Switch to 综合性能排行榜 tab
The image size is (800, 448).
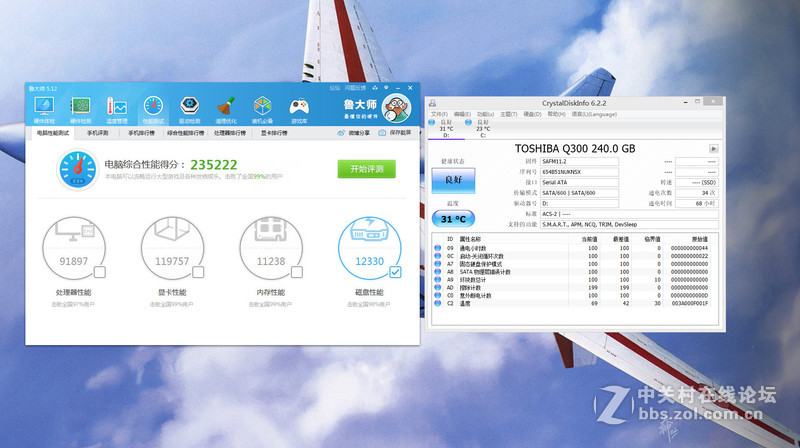pos(186,133)
